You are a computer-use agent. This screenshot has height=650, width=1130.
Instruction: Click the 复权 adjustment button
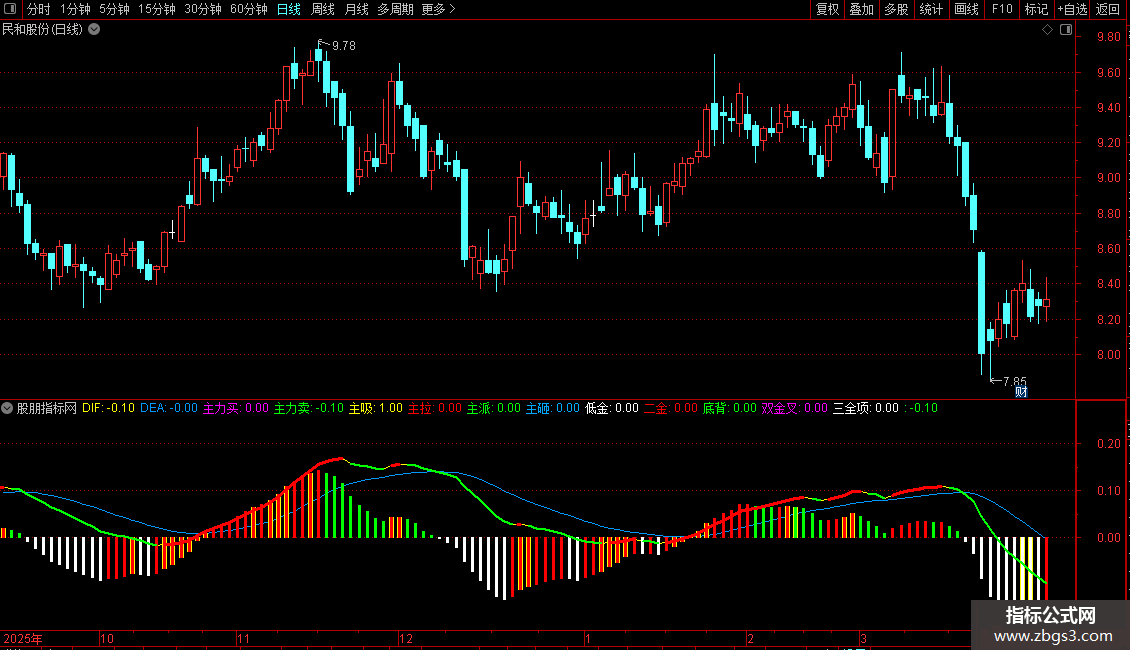[827, 9]
